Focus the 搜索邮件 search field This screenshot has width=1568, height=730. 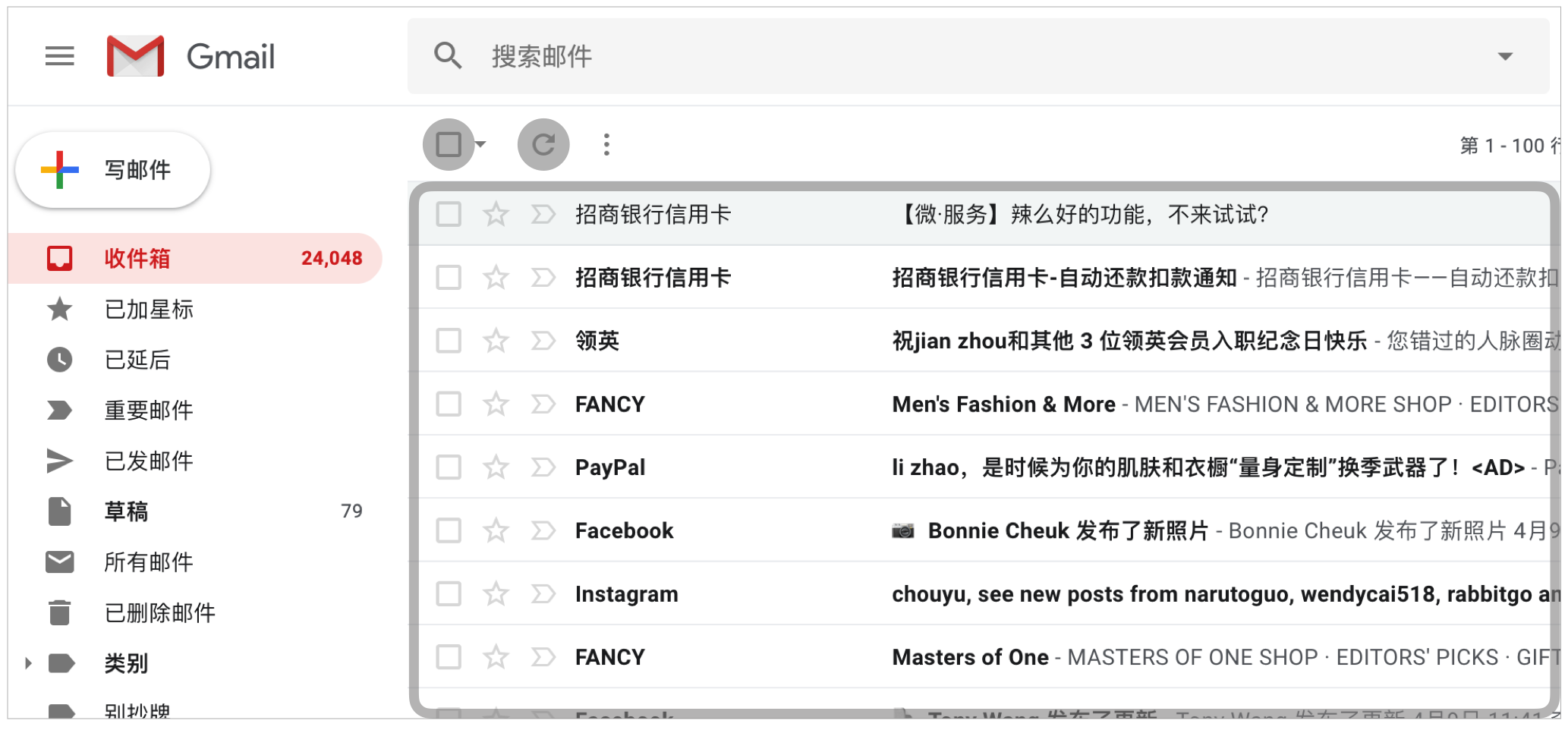click(978, 56)
